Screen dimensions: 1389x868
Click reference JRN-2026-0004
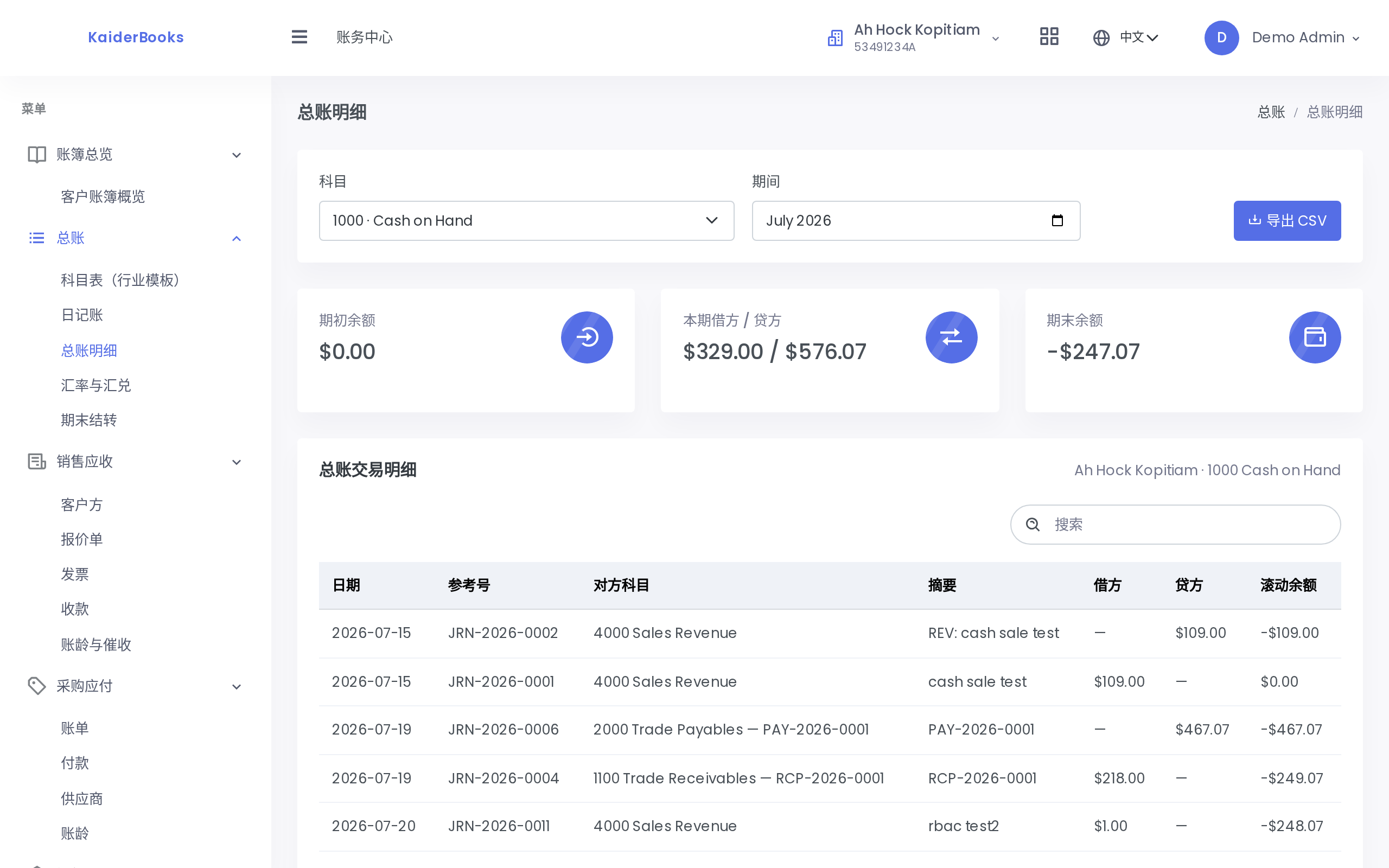[x=504, y=778]
